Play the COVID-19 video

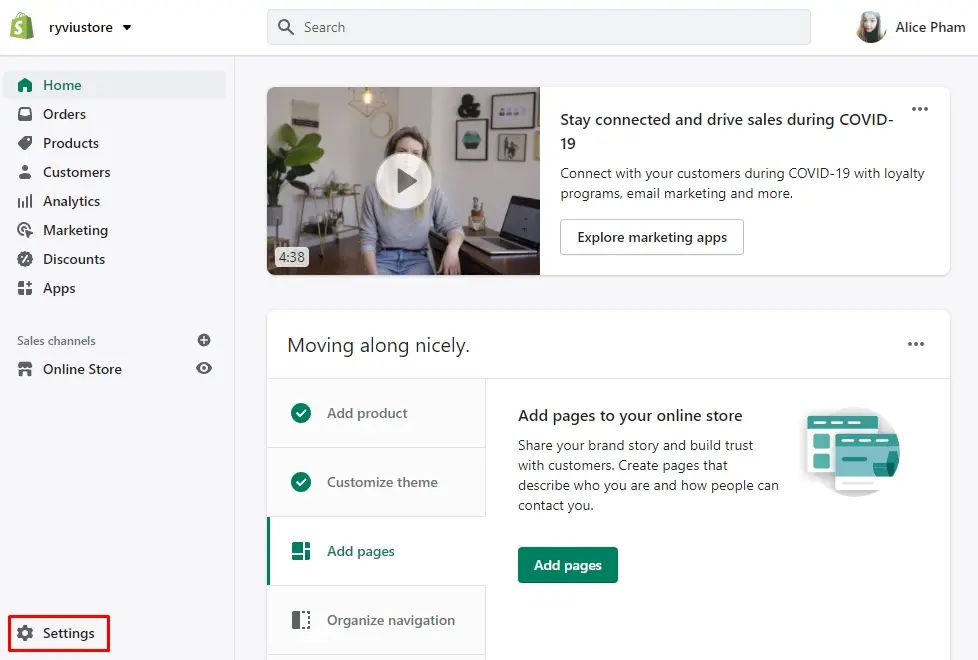pyautogui.click(x=404, y=181)
